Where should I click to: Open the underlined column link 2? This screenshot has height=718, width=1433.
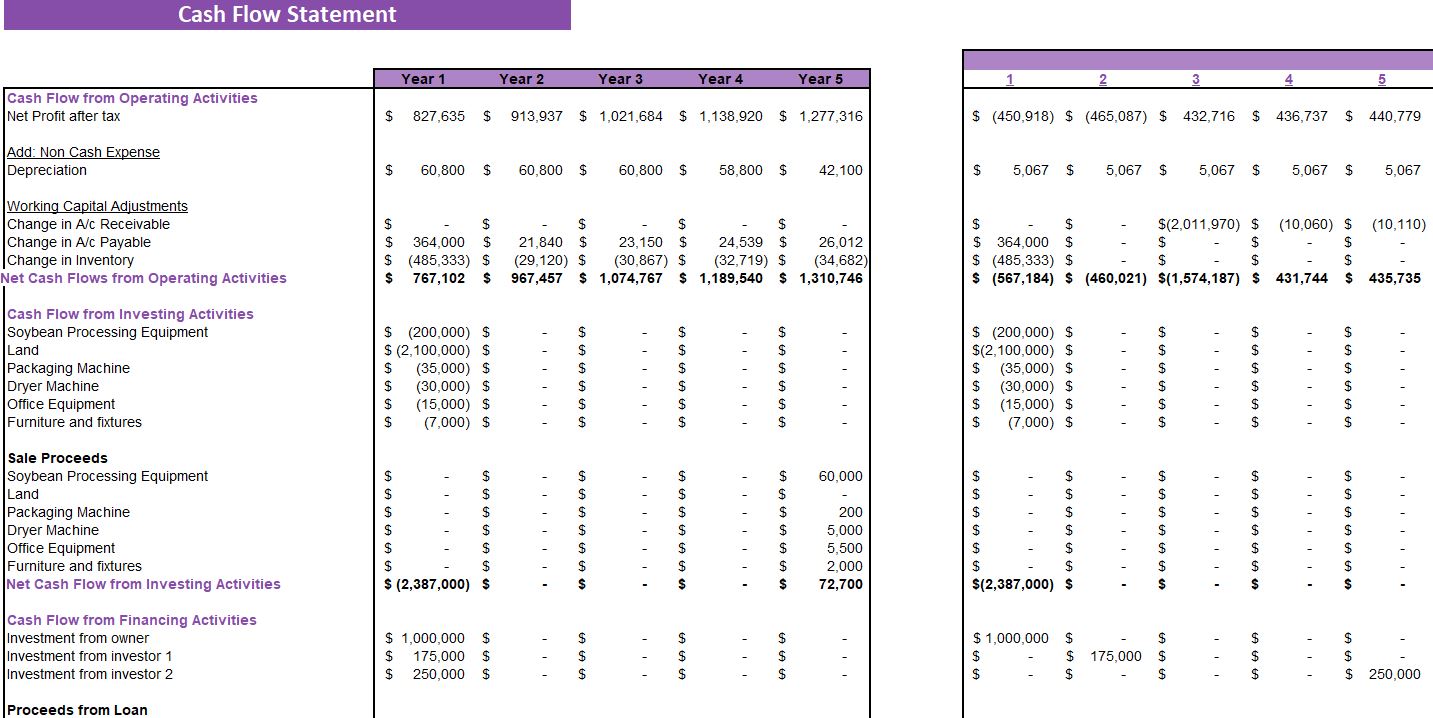click(1102, 79)
